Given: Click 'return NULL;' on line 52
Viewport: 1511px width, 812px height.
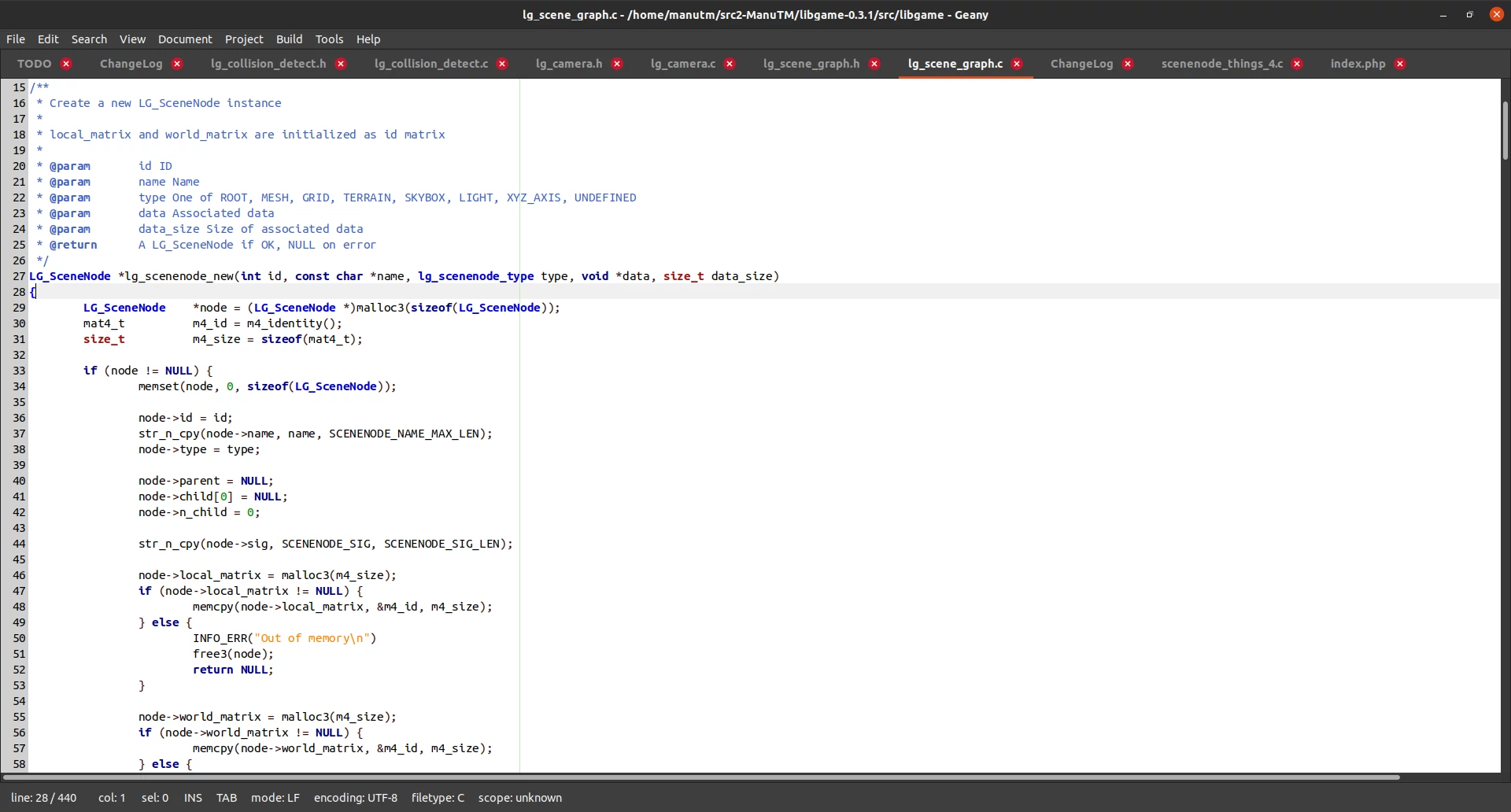Looking at the screenshot, I should tap(233, 670).
